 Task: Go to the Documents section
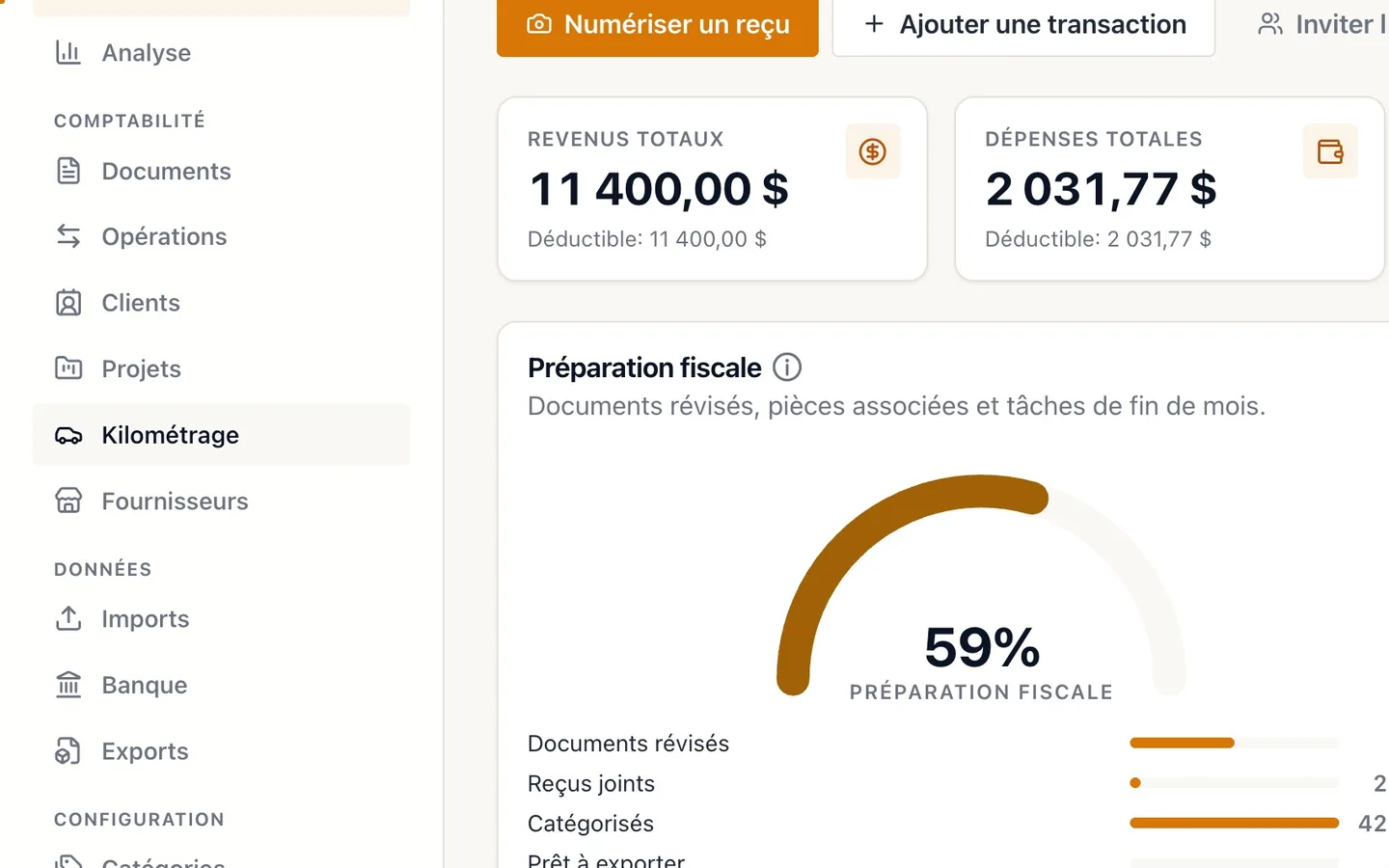click(222, 171)
